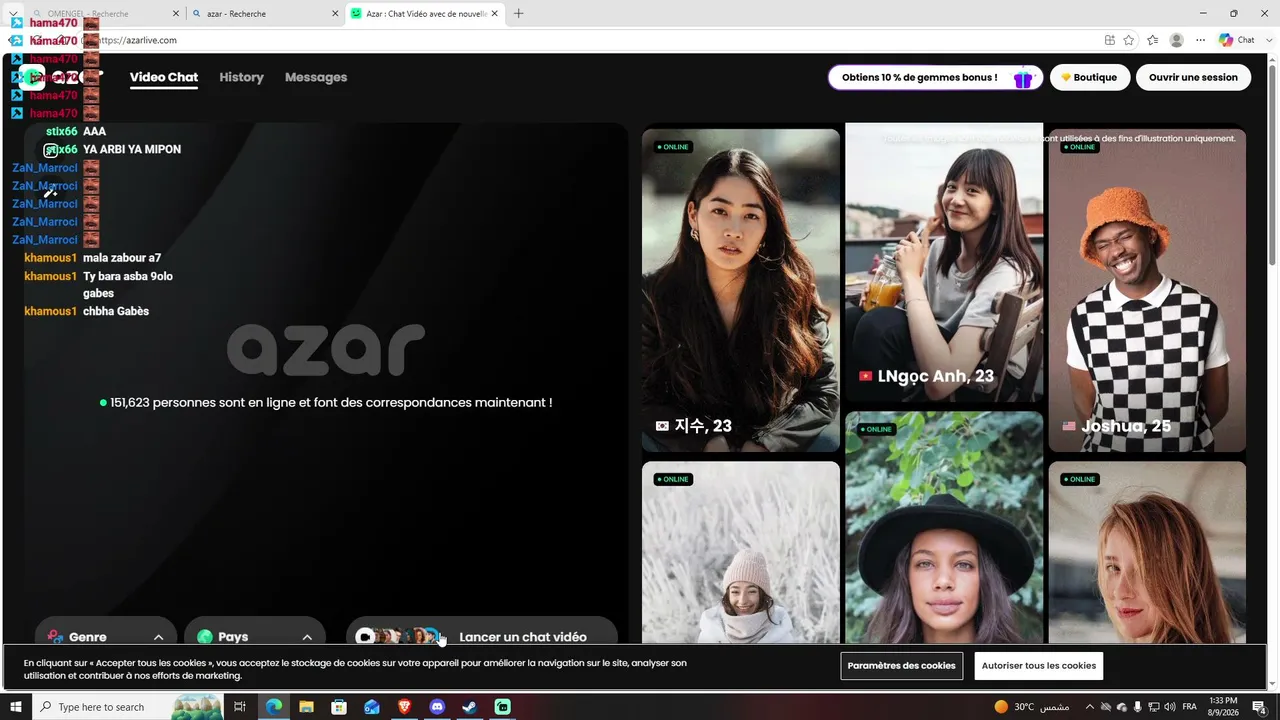Open File Explorer from the taskbar
Image resolution: width=1280 pixels, height=720 pixels.
point(306,707)
